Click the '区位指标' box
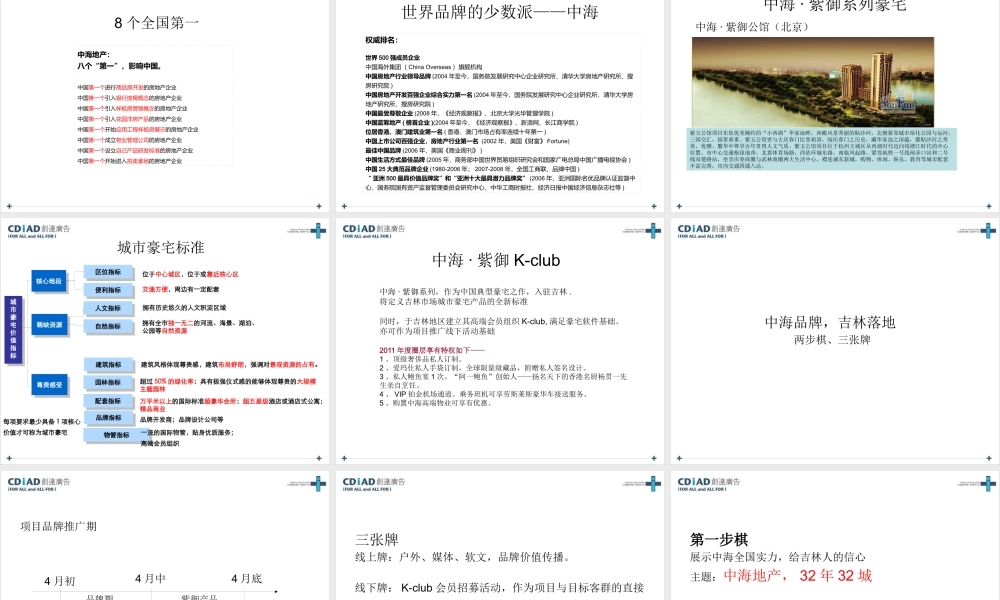Screen dimensions: 1000x600 tap(108, 272)
